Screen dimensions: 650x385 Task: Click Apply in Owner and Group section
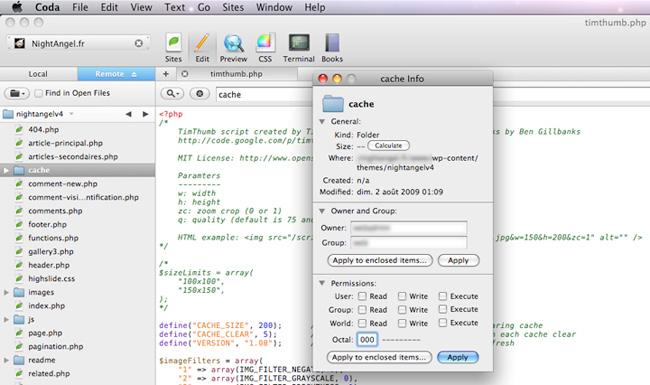(458, 260)
